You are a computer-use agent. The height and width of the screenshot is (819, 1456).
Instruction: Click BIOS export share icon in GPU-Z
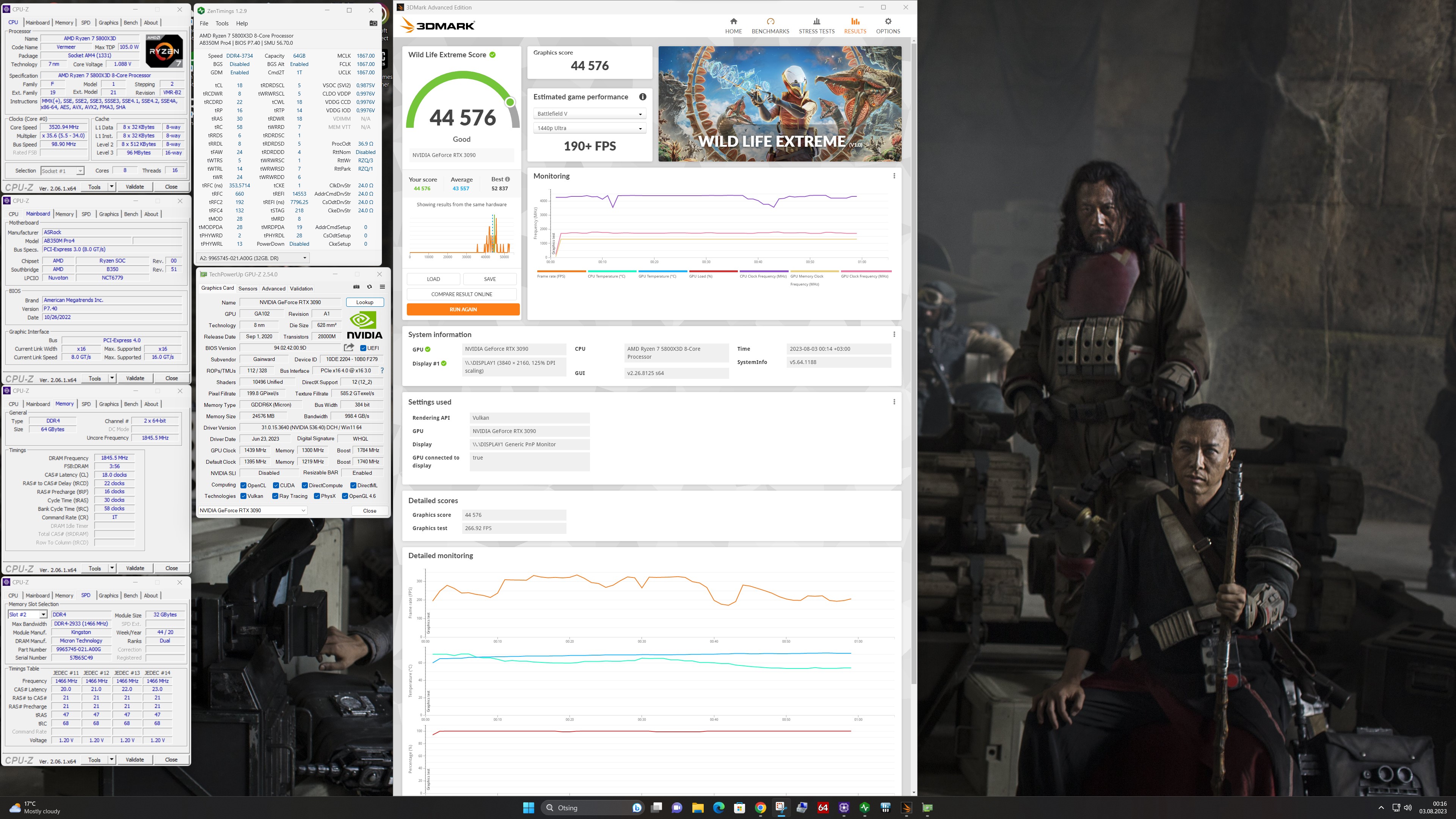click(349, 348)
